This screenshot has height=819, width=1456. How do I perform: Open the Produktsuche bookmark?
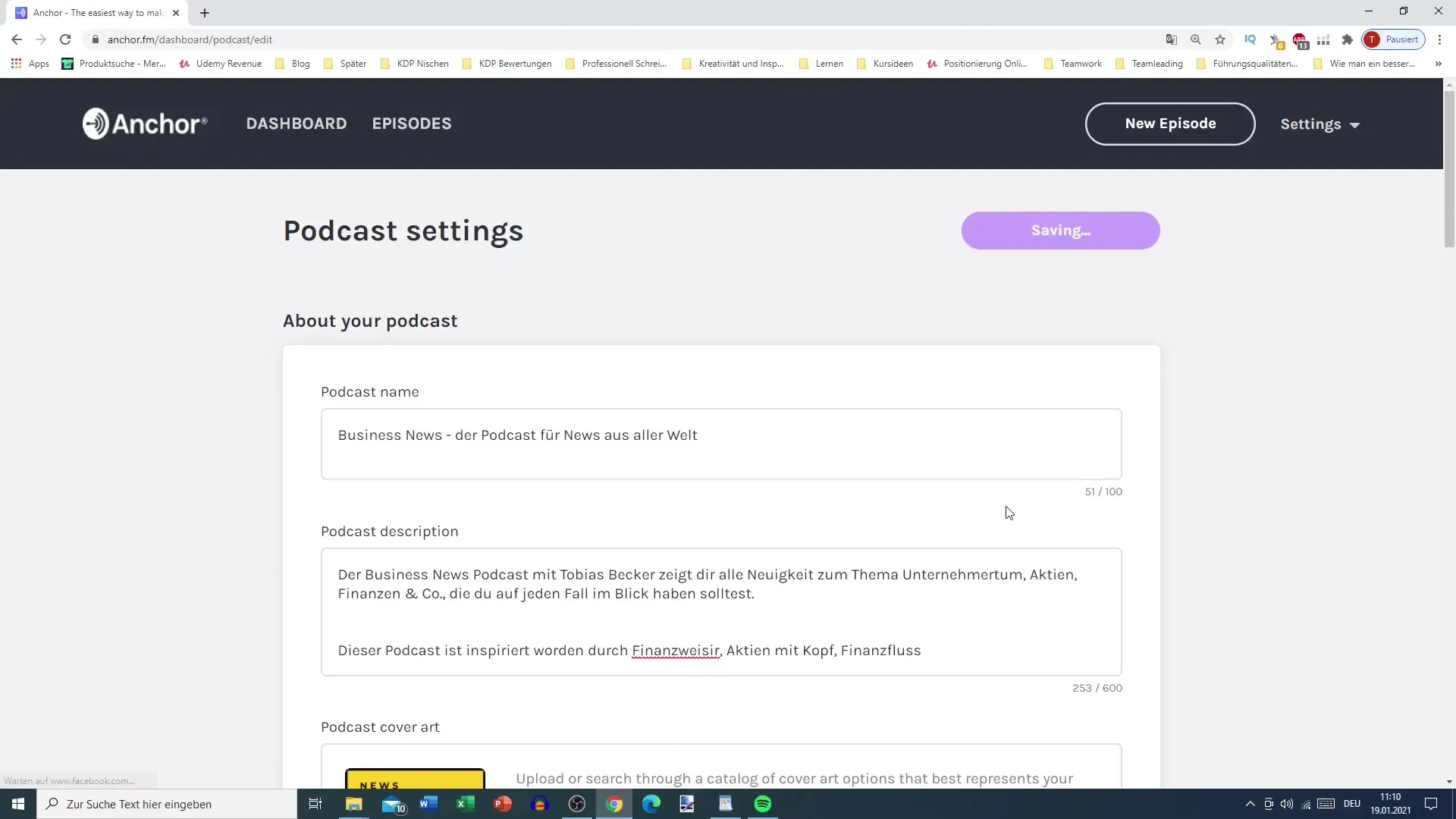[x=114, y=64]
